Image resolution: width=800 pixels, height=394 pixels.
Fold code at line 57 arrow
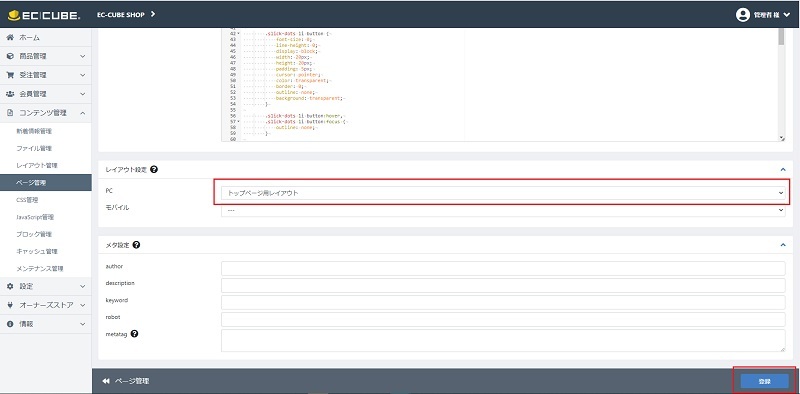tap(238, 122)
